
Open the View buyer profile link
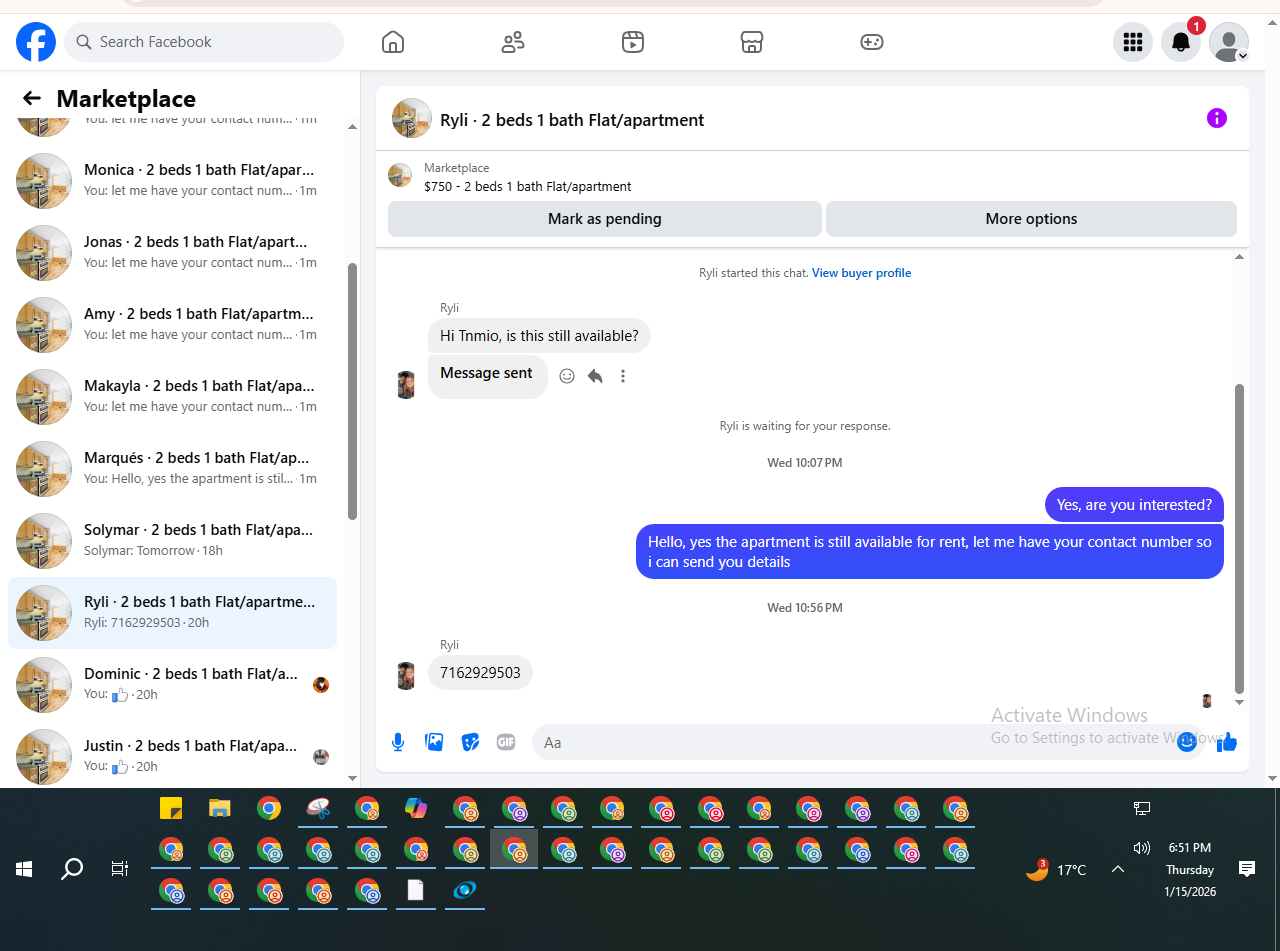[x=861, y=273]
